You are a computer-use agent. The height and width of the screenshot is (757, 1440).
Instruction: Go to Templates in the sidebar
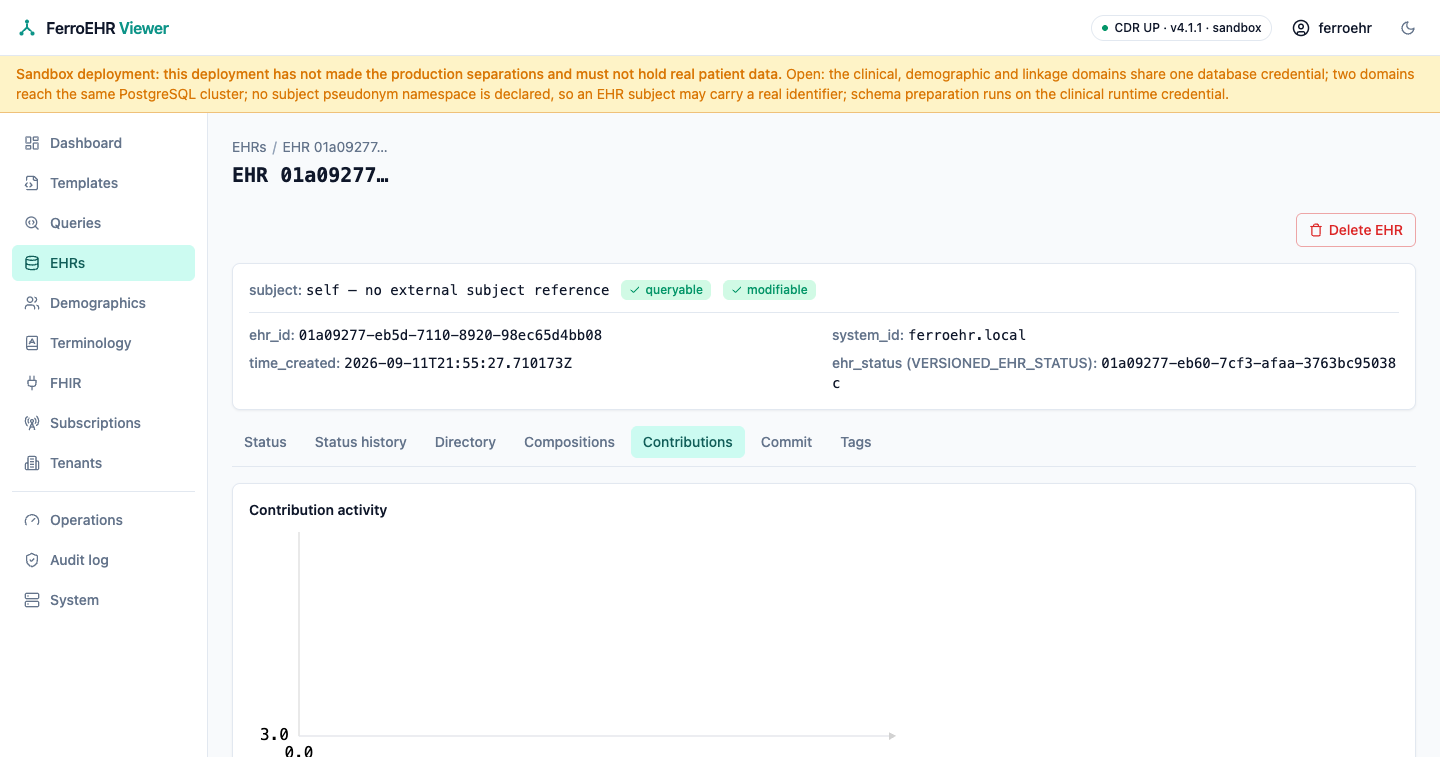[103, 183]
